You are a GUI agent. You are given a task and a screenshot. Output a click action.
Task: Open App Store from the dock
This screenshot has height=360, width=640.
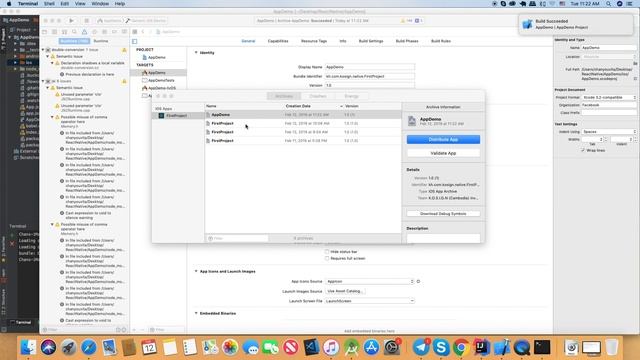[x=371, y=347]
